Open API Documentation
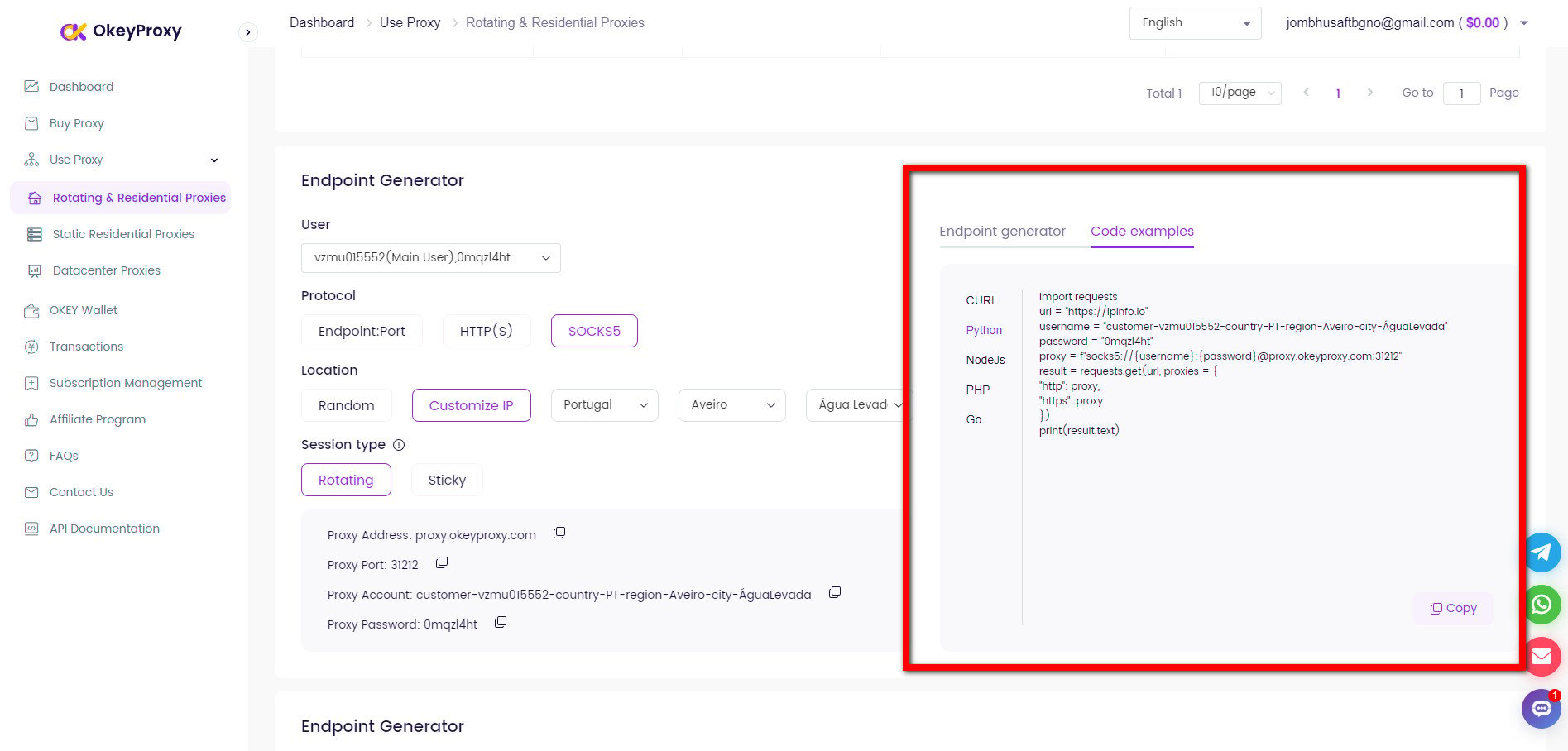This screenshot has height=751, width=1568. point(104,529)
